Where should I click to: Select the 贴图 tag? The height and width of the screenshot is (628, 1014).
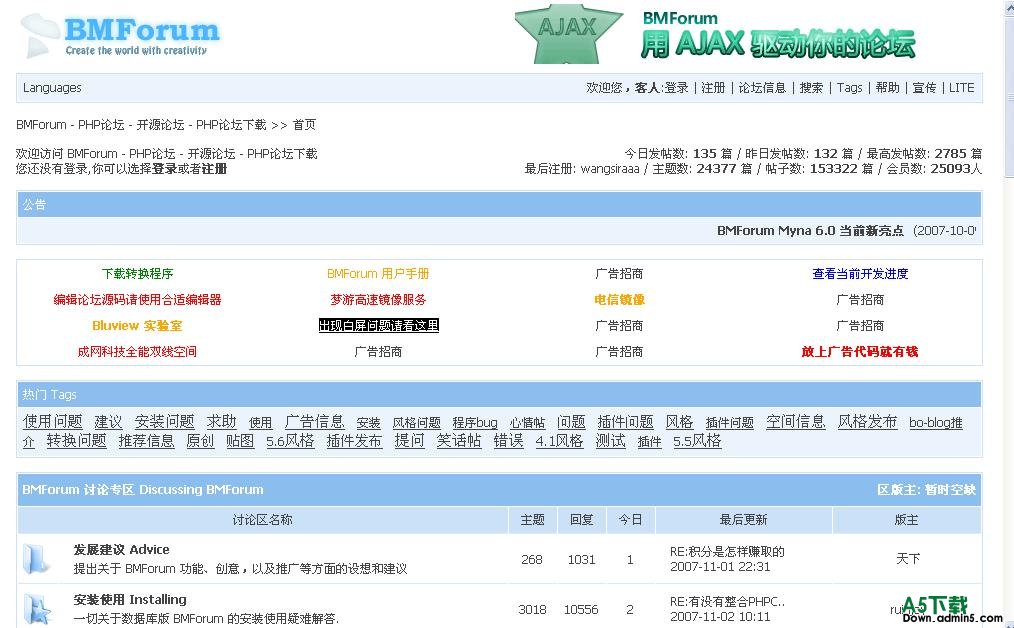pos(240,441)
